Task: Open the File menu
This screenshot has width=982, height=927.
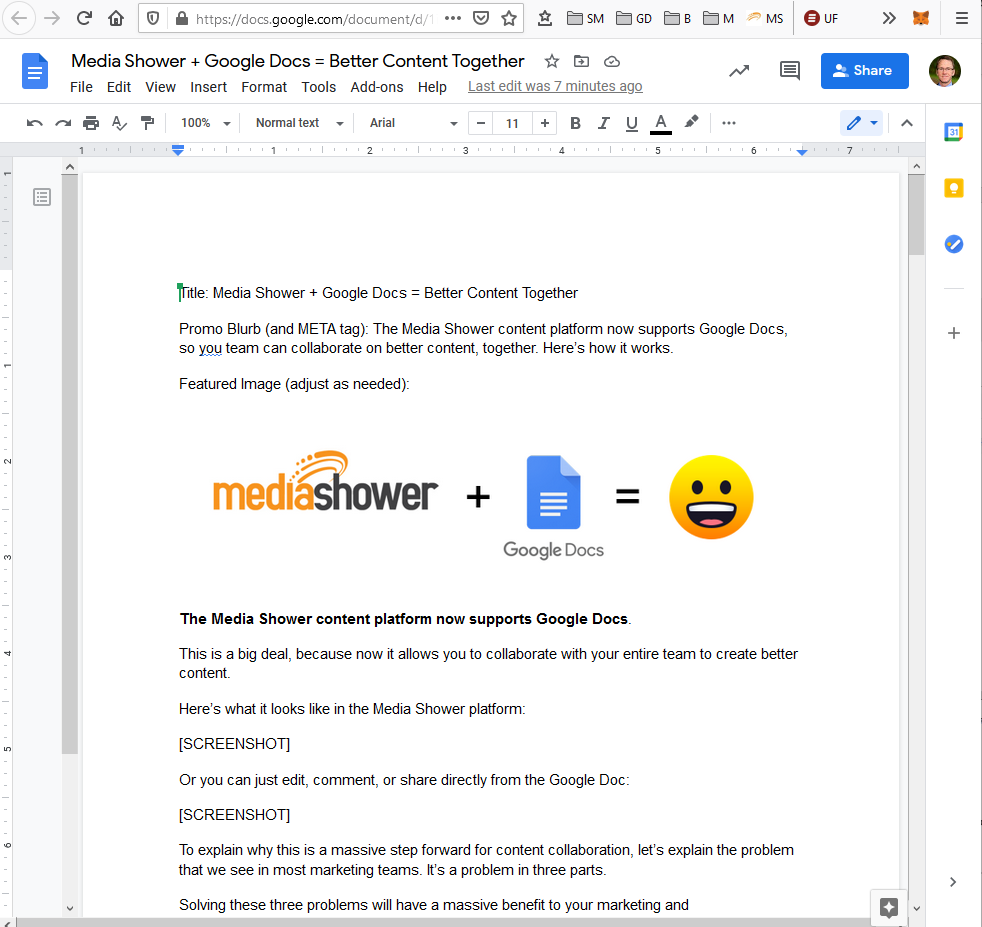Action: (x=81, y=87)
